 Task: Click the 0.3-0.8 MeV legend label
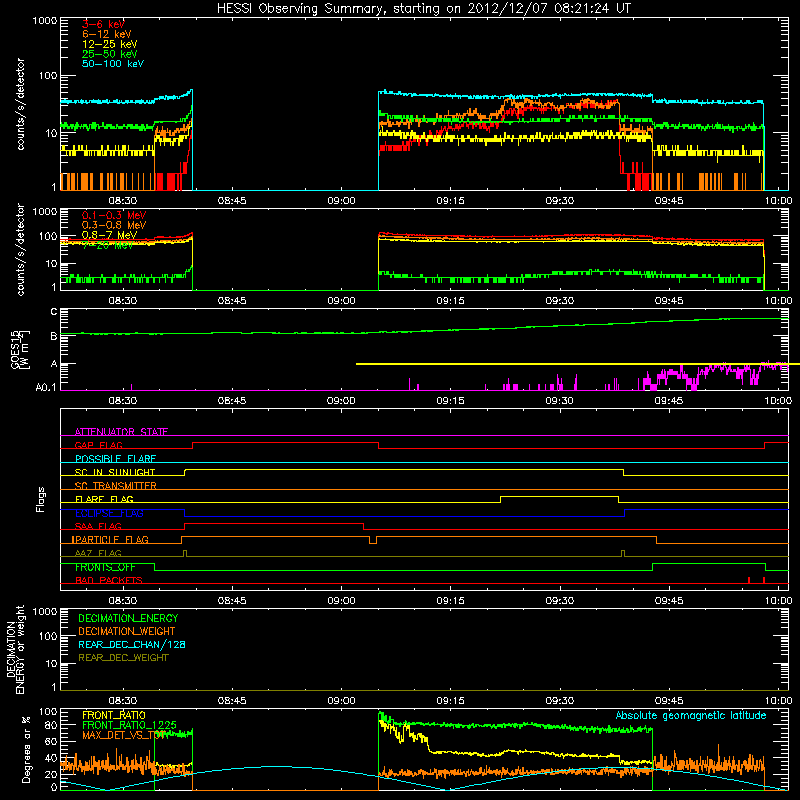pos(114,225)
